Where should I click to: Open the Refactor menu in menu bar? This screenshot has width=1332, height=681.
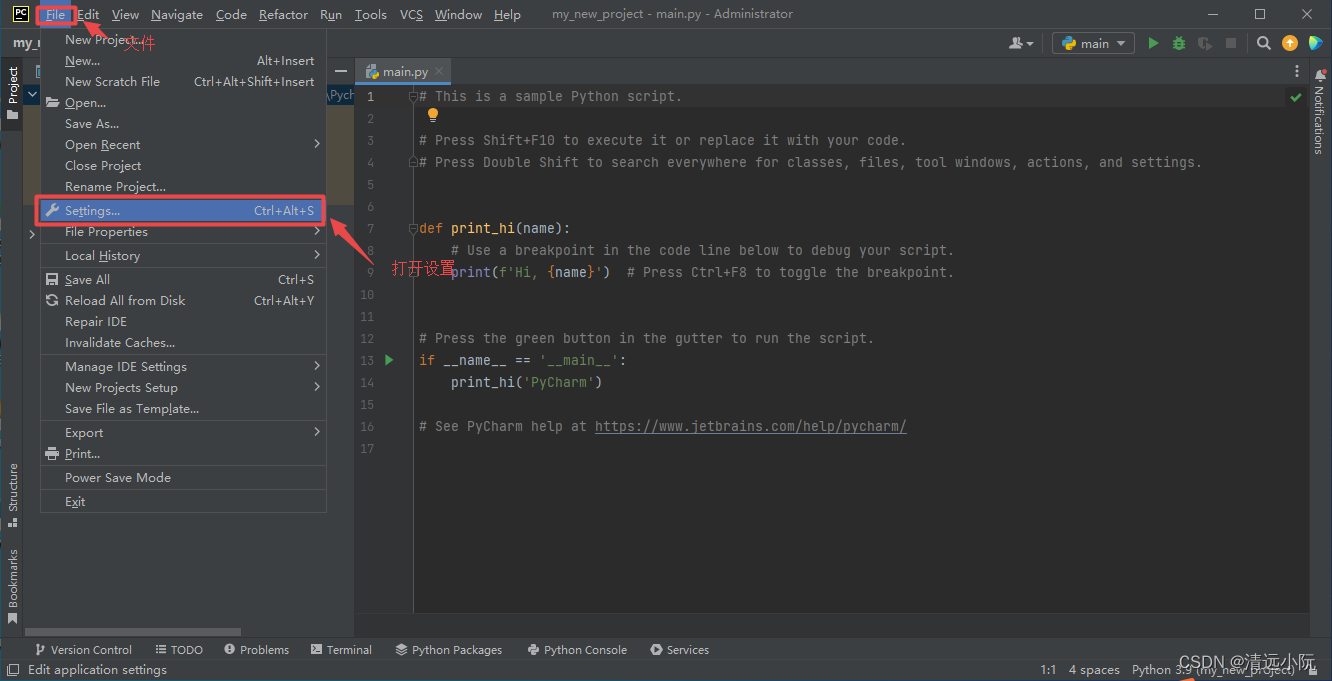click(283, 14)
